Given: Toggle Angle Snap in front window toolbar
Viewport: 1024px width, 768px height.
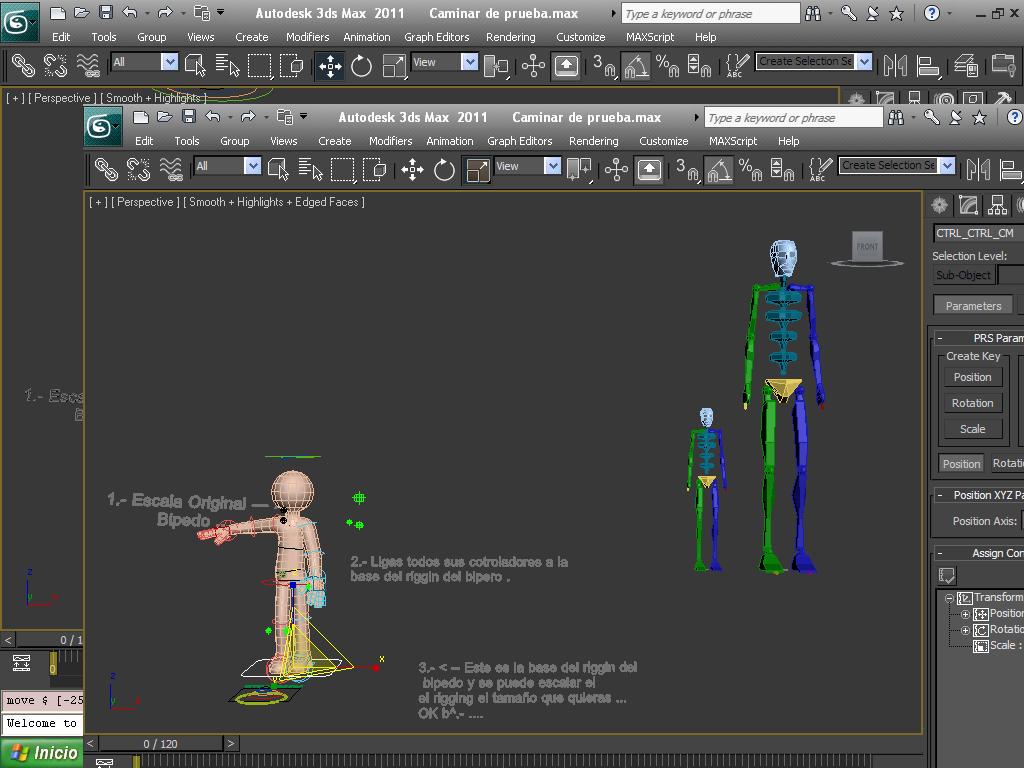Looking at the screenshot, I should [x=718, y=170].
